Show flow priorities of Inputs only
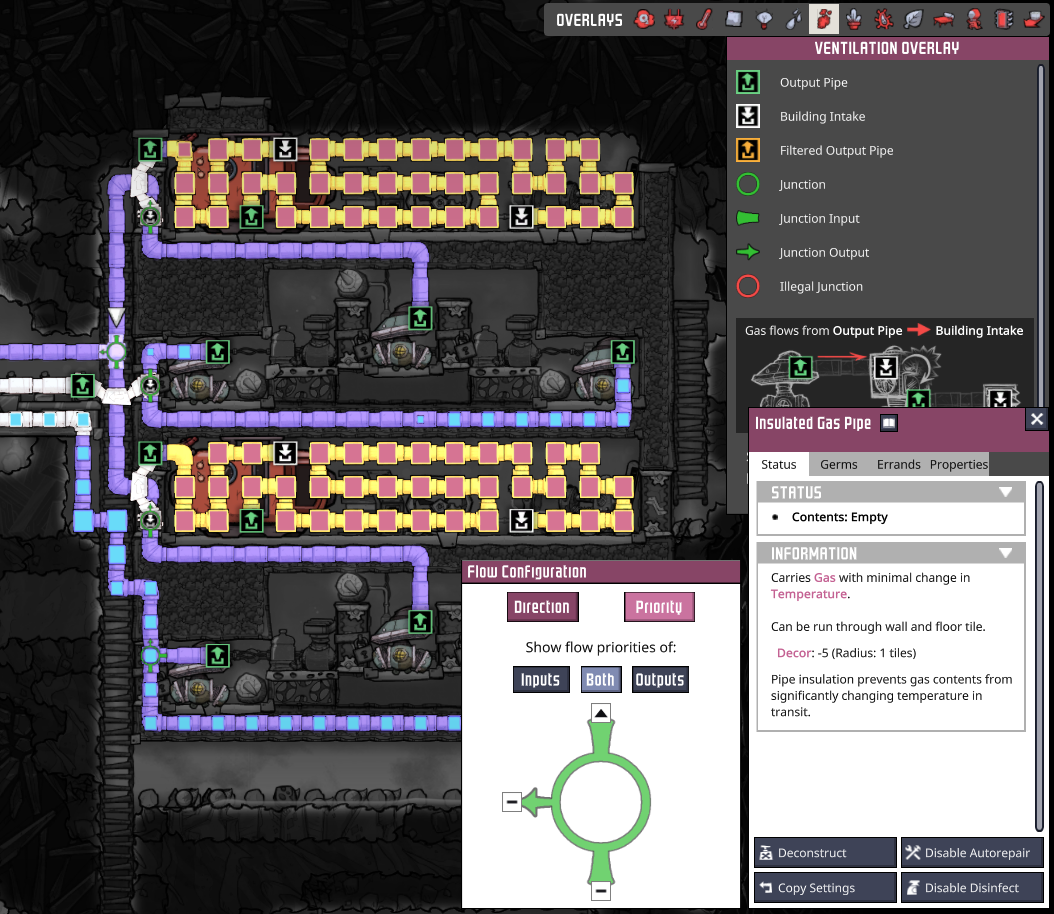 click(540, 679)
